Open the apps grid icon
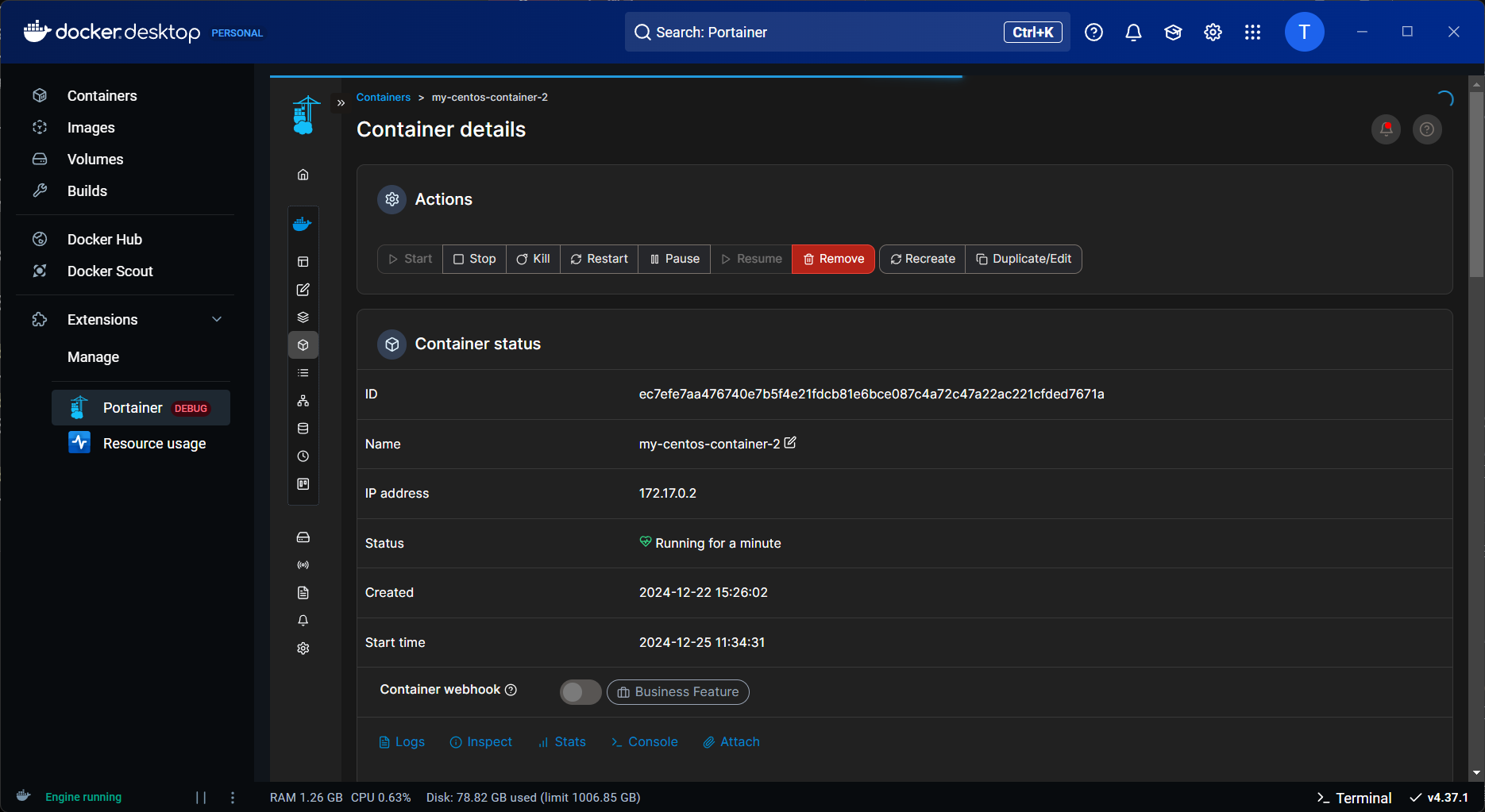 click(1252, 33)
